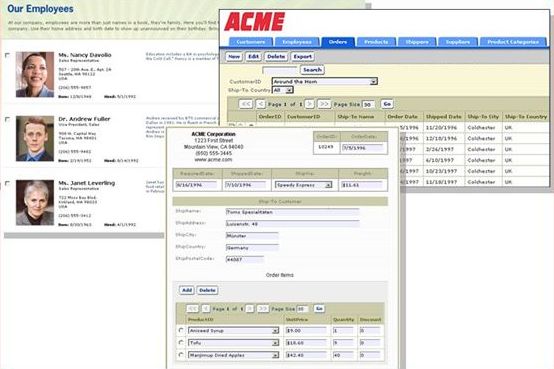This screenshot has width=554, height=369.
Task: Edit the ShippedDate field
Action: (x=246, y=185)
